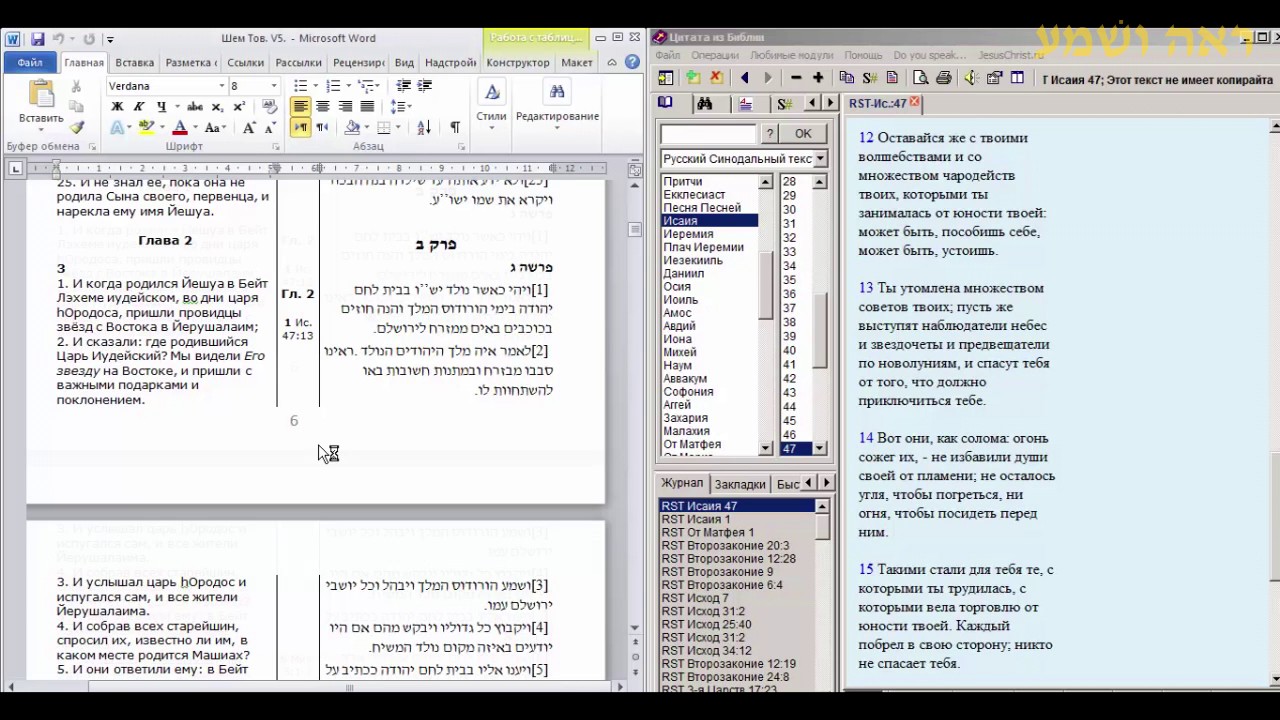Toggle bold formatting
Screen dimensions: 1280x720
click(x=117, y=106)
